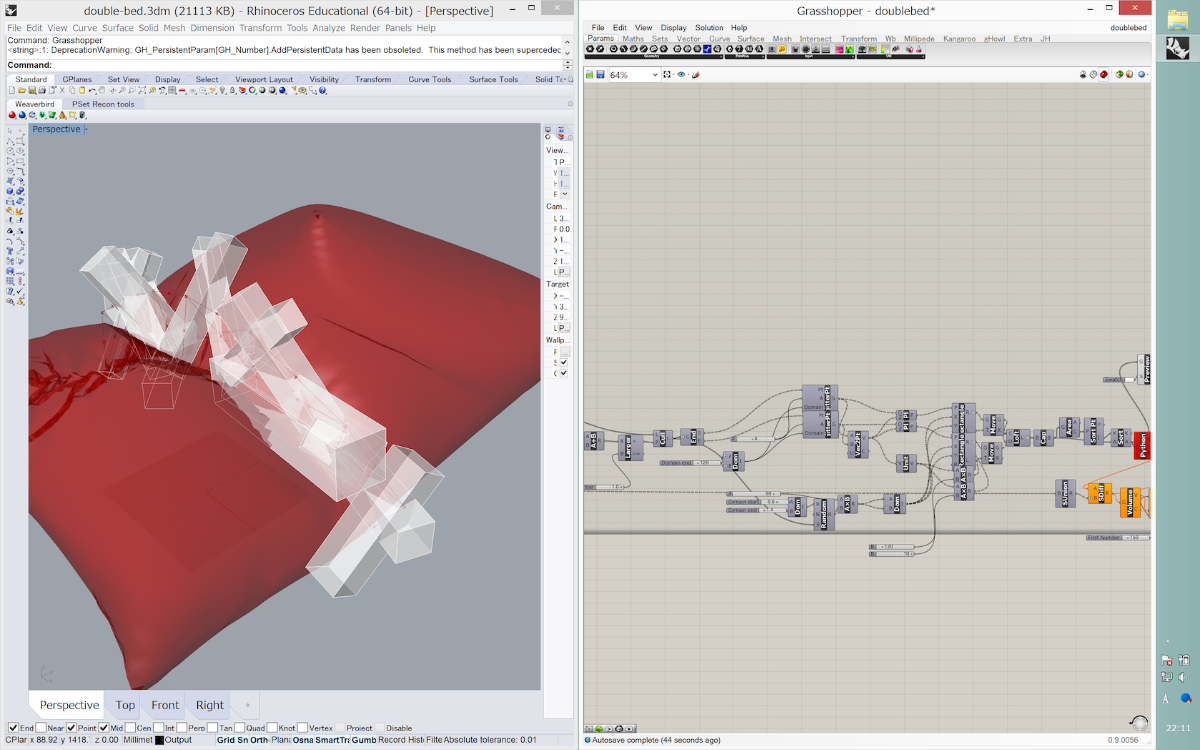Expand the Params Primitive panel dropdown bar

743,57
